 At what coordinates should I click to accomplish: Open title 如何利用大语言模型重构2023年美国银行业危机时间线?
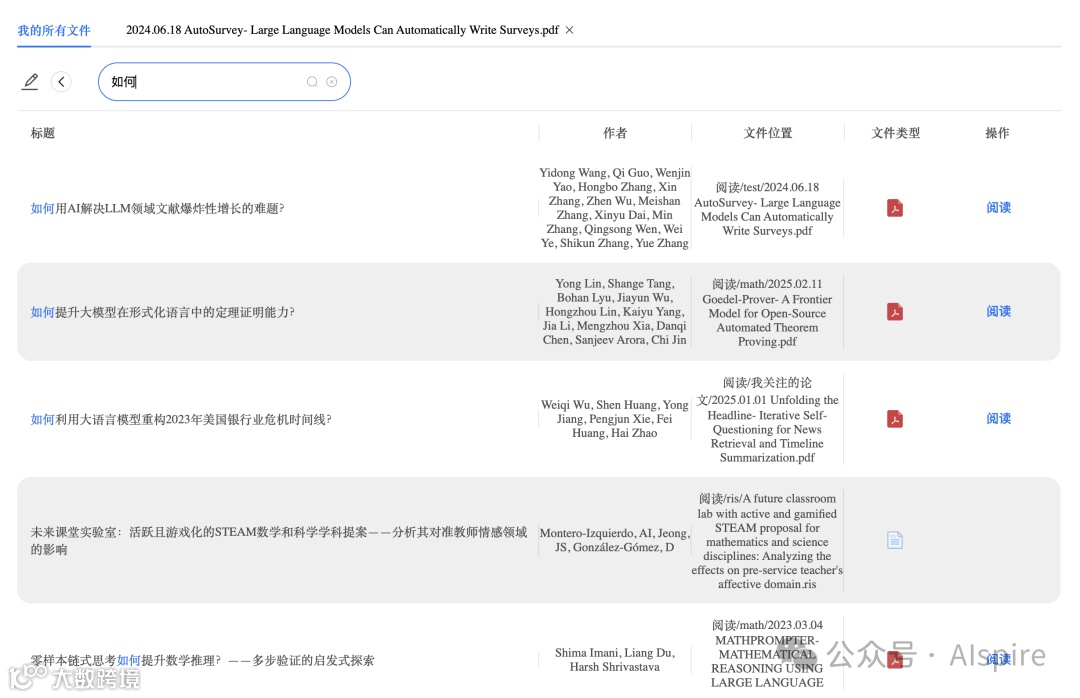[x=181, y=419]
